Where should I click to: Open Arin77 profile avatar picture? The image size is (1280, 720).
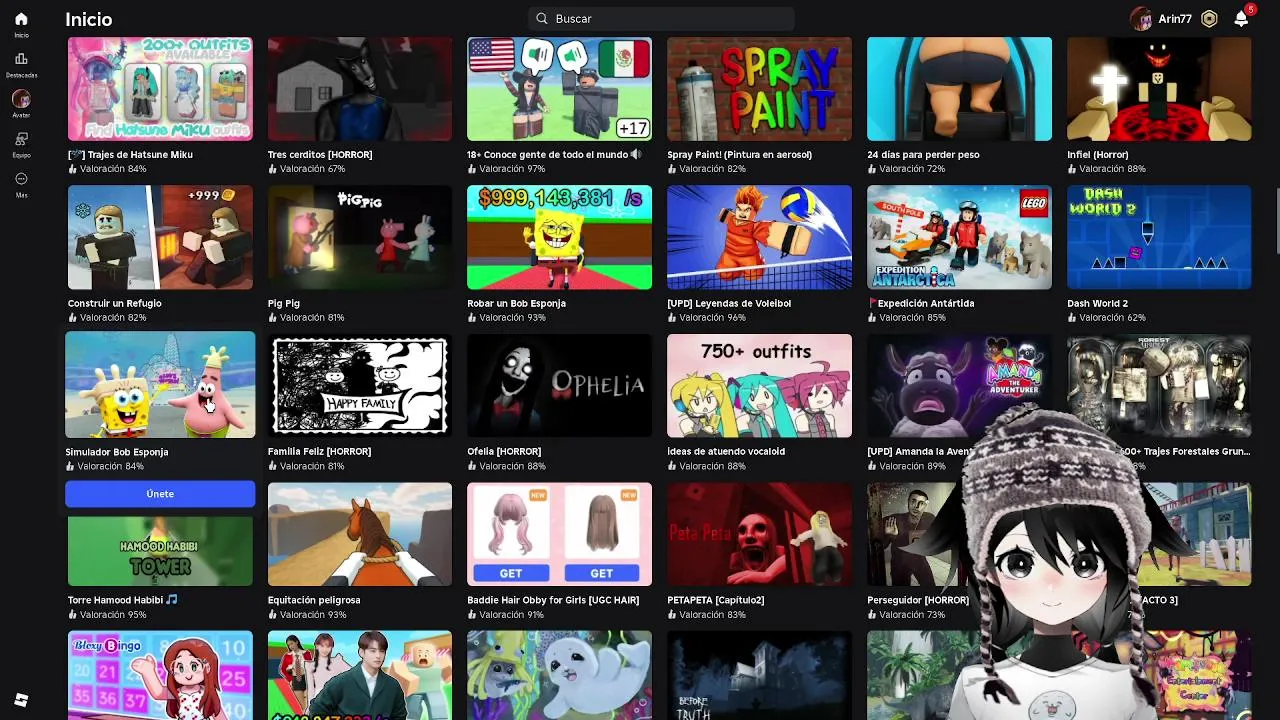pos(1141,19)
